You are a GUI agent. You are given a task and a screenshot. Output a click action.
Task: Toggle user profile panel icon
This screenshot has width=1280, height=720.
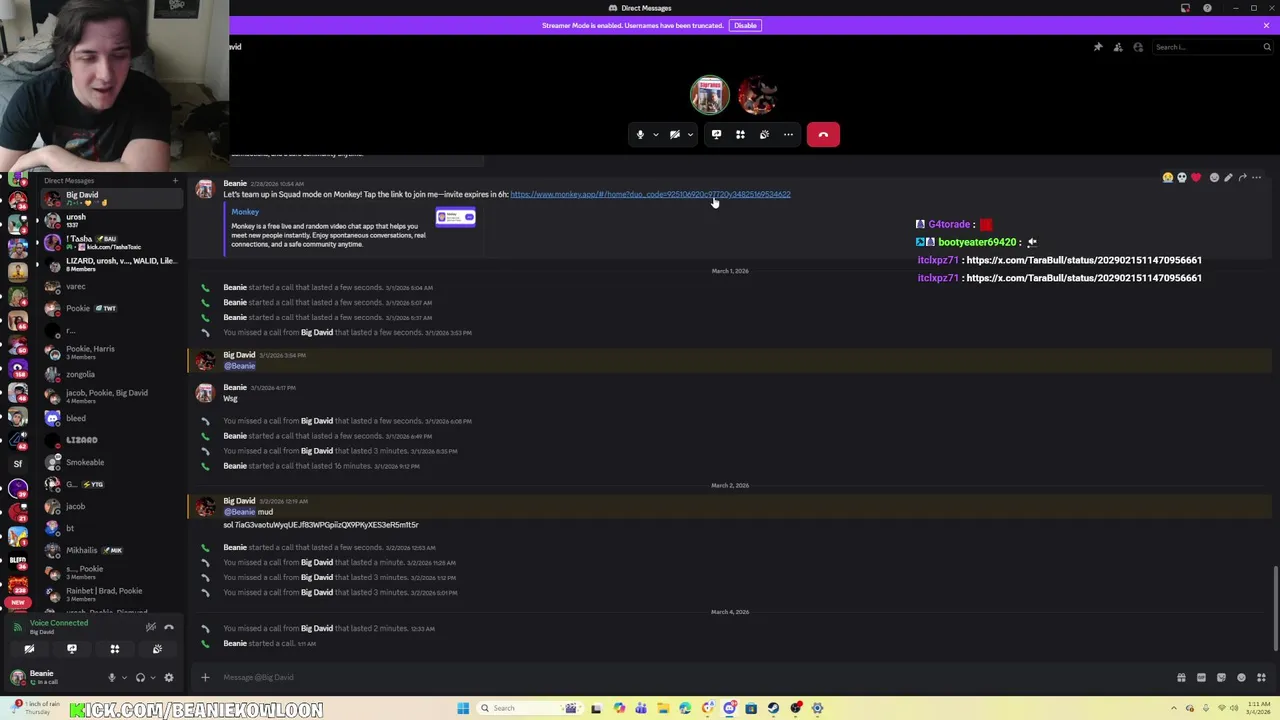click(1138, 47)
